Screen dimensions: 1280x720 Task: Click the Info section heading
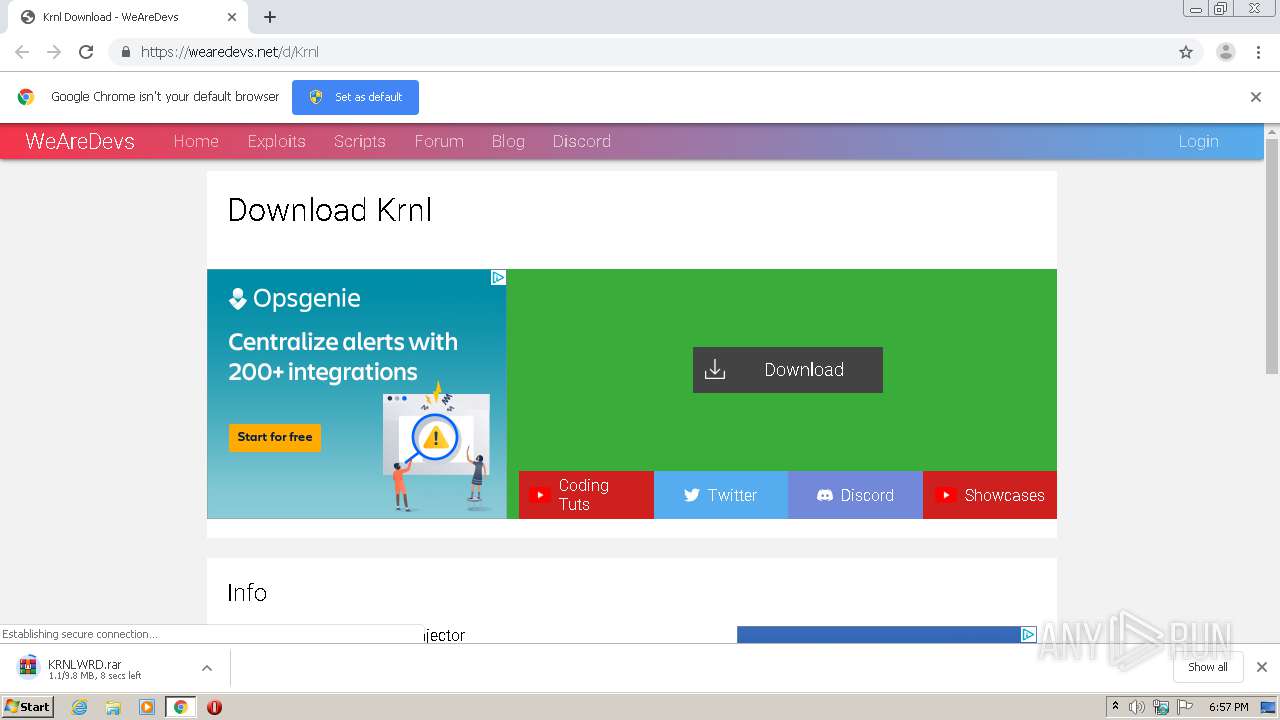click(247, 592)
